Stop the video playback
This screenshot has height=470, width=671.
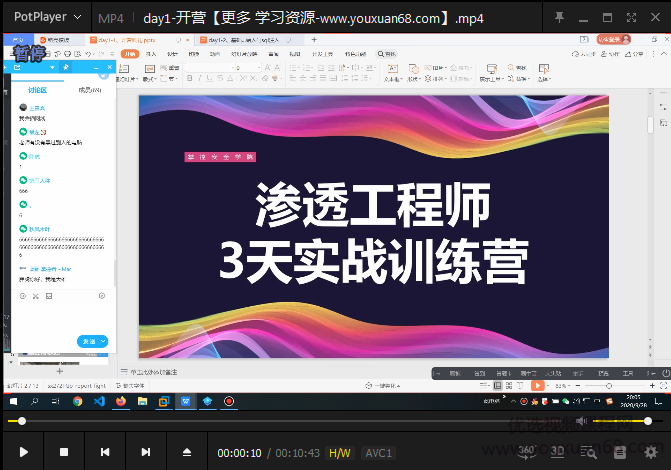click(64, 452)
